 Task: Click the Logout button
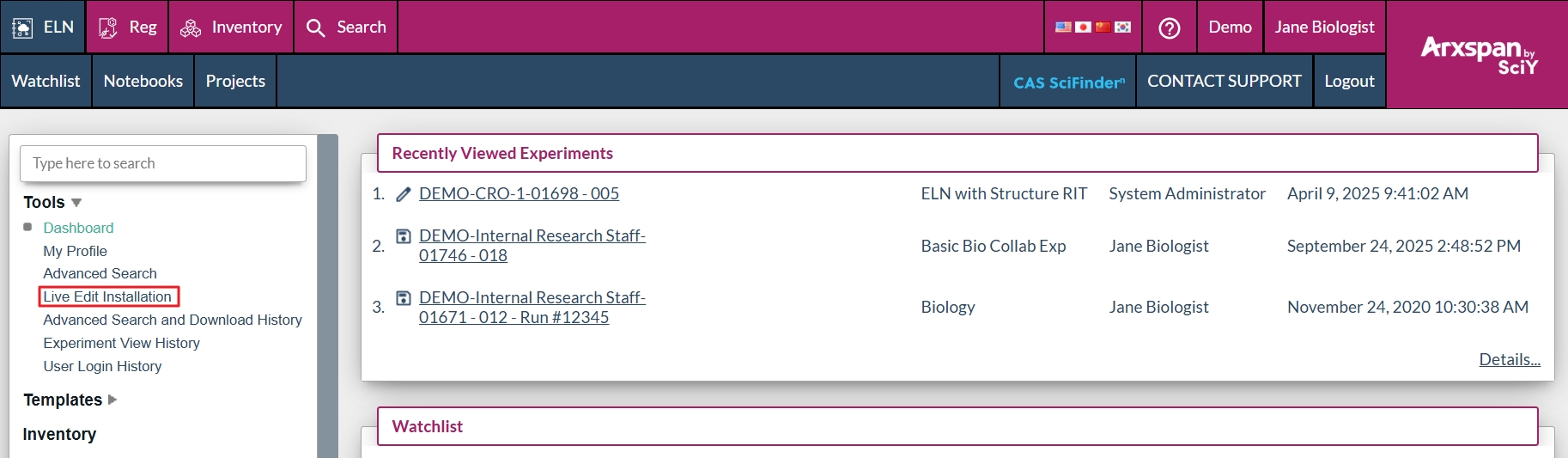(1349, 81)
